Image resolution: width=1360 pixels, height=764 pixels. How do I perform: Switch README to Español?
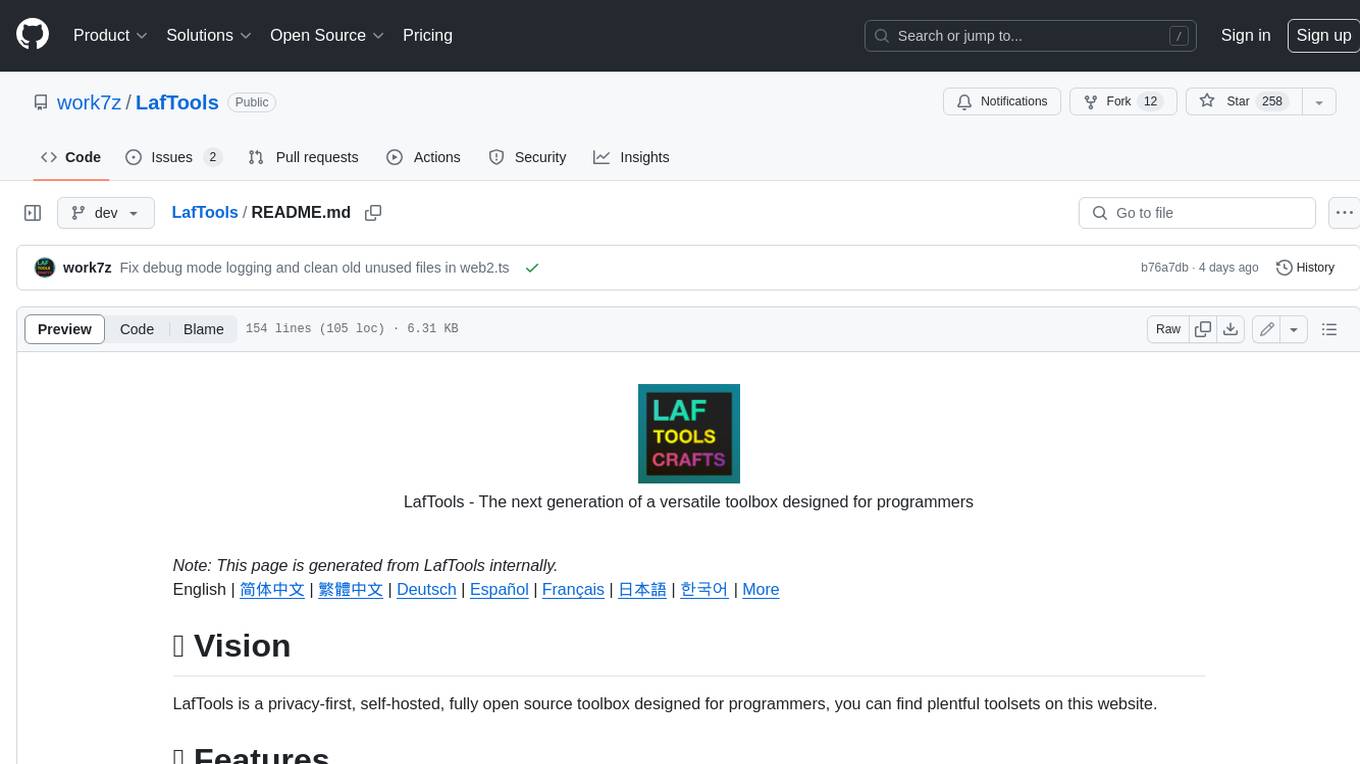[499, 590]
